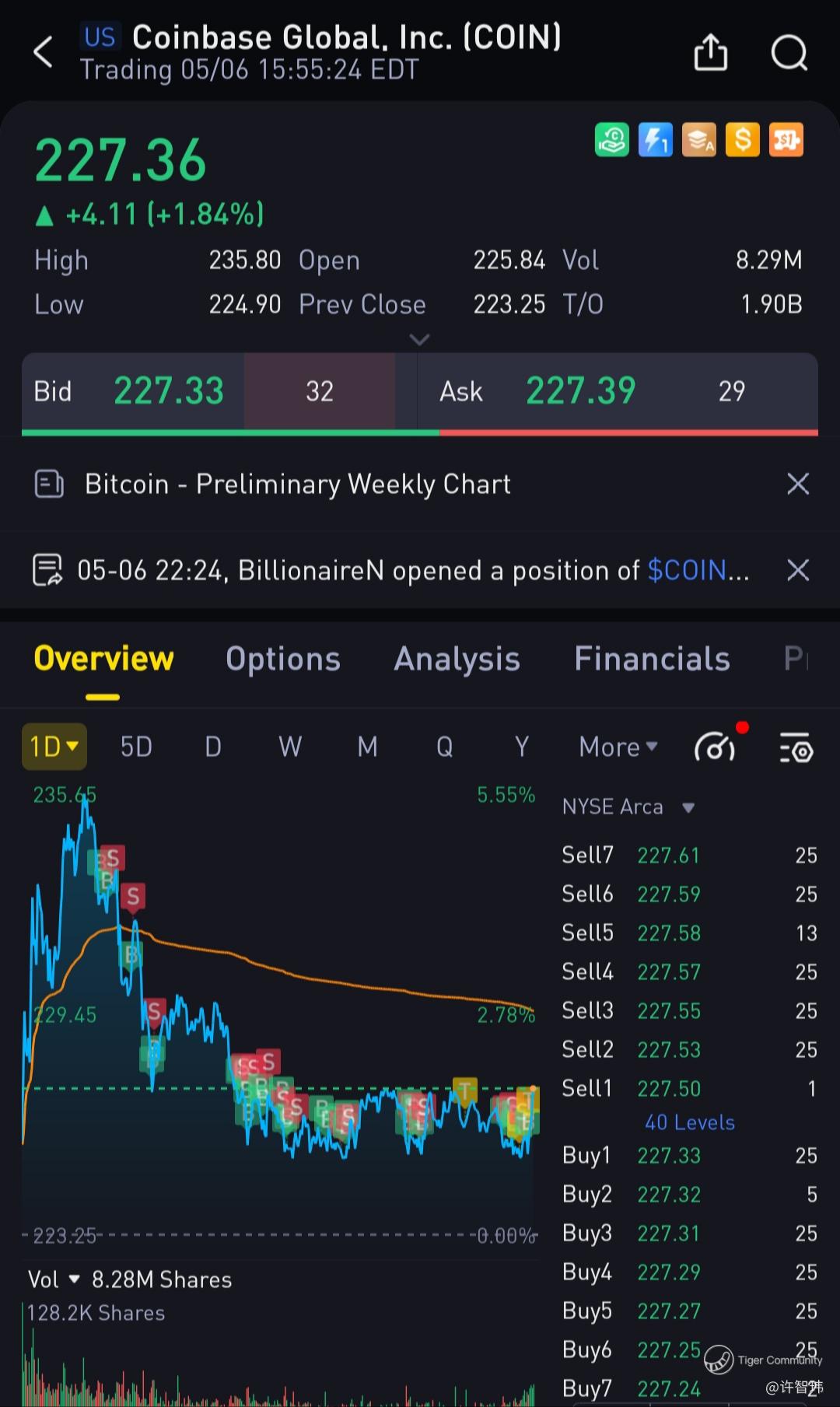Switch to the Overview tab
840x1407 pixels.
(103, 659)
